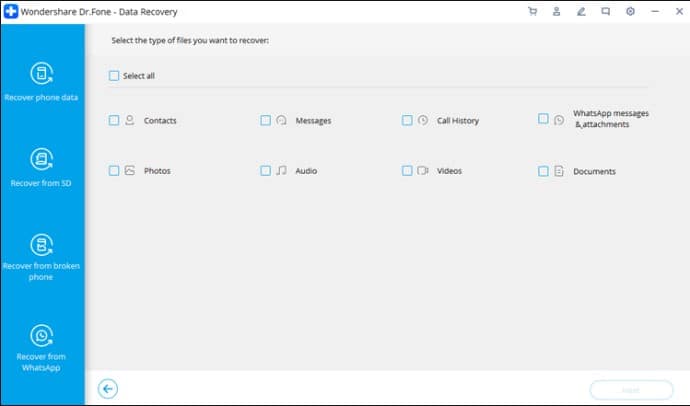Click the feedback pencil icon

pyautogui.click(x=581, y=11)
